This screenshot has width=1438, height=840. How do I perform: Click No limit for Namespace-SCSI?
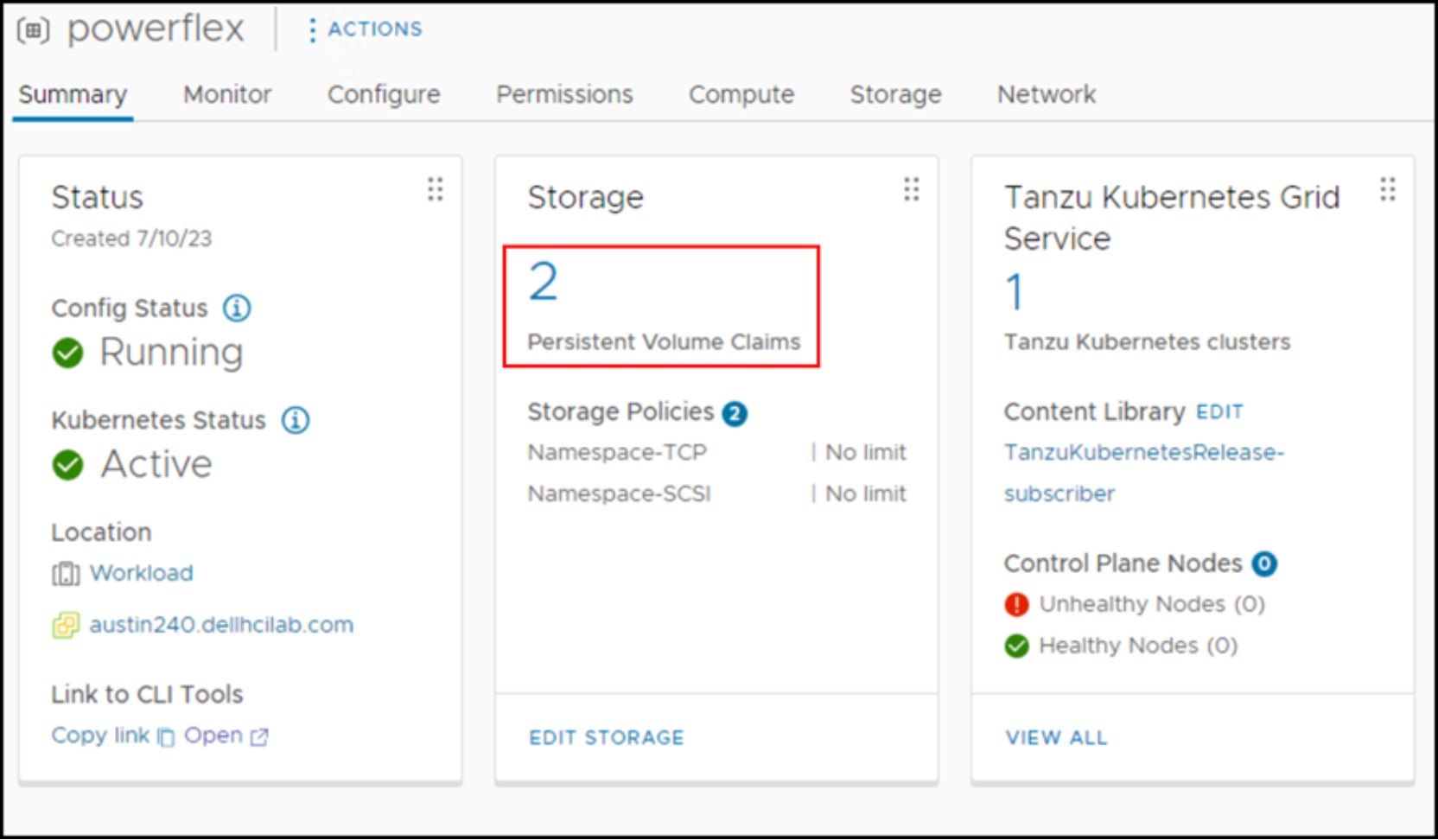click(865, 493)
